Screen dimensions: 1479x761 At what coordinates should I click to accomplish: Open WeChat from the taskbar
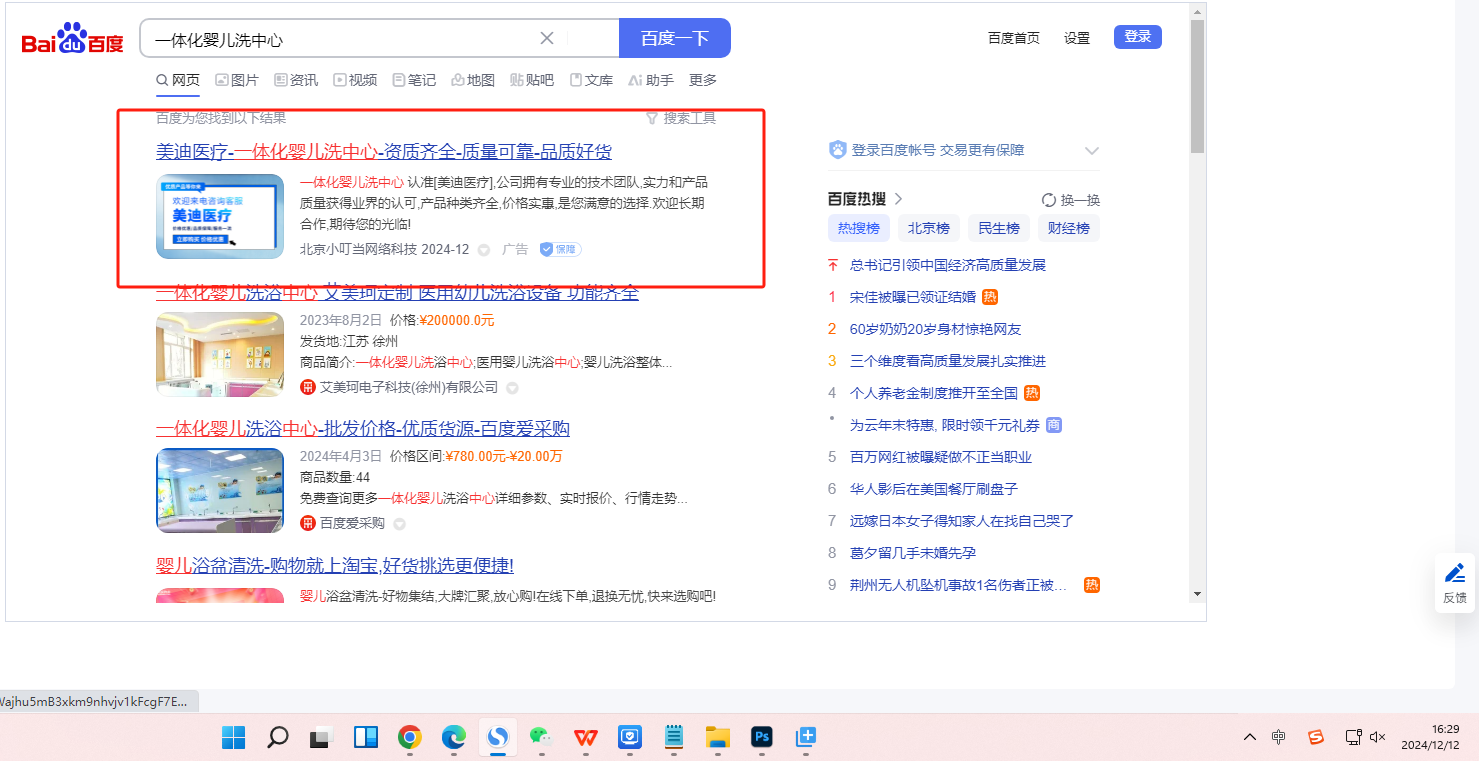pos(541,738)
